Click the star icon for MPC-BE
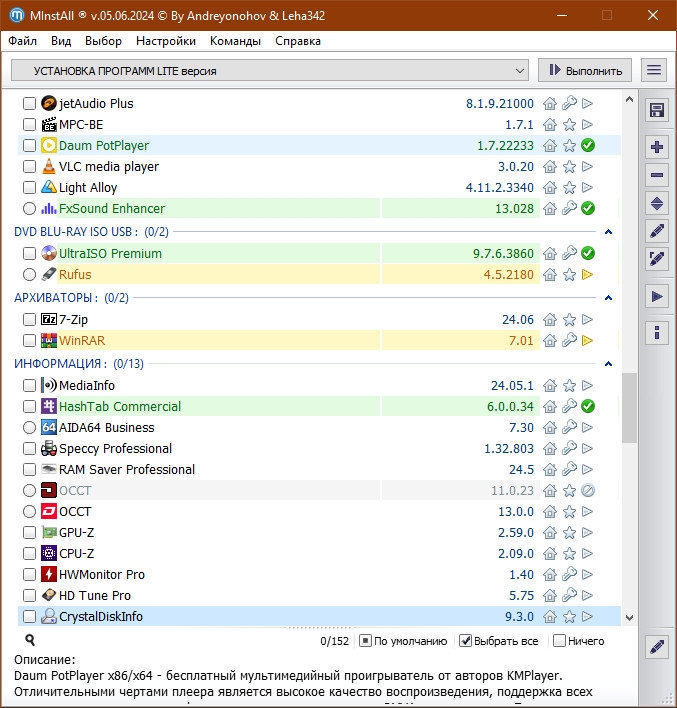The width and height of the screenshot is (677, 708). tap(569, 125)
